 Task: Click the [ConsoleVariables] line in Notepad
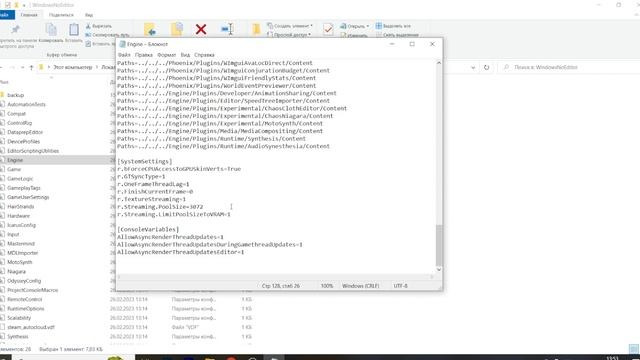(x=148, y=229)
